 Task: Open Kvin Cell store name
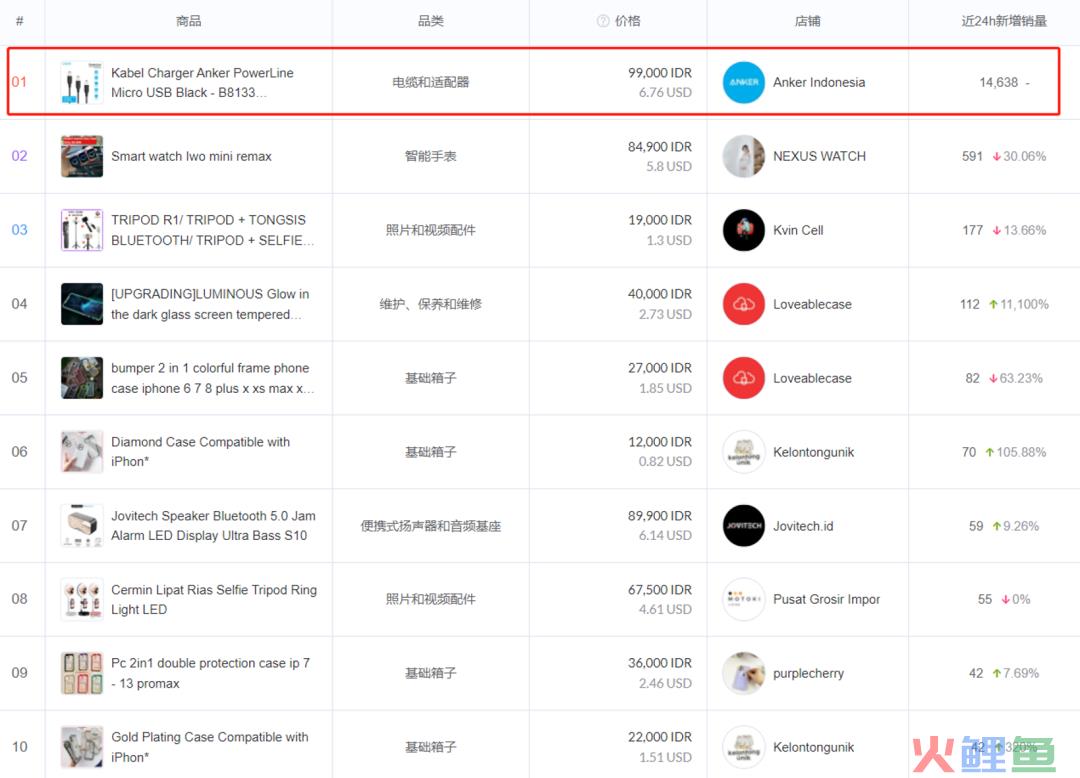(798, 230)
